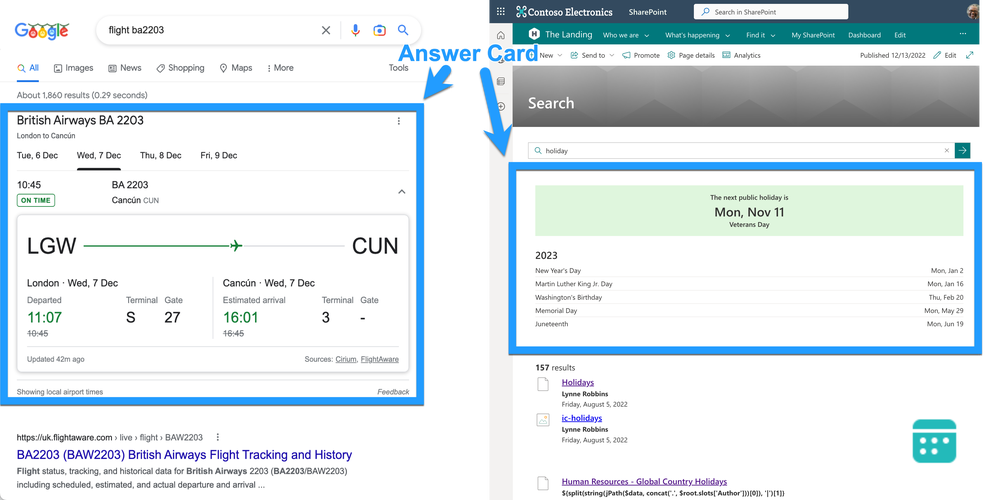Screen dimensions: 990x500
Task: Switch to the Thu, 8 Dec tab
Action: (160, 155)
